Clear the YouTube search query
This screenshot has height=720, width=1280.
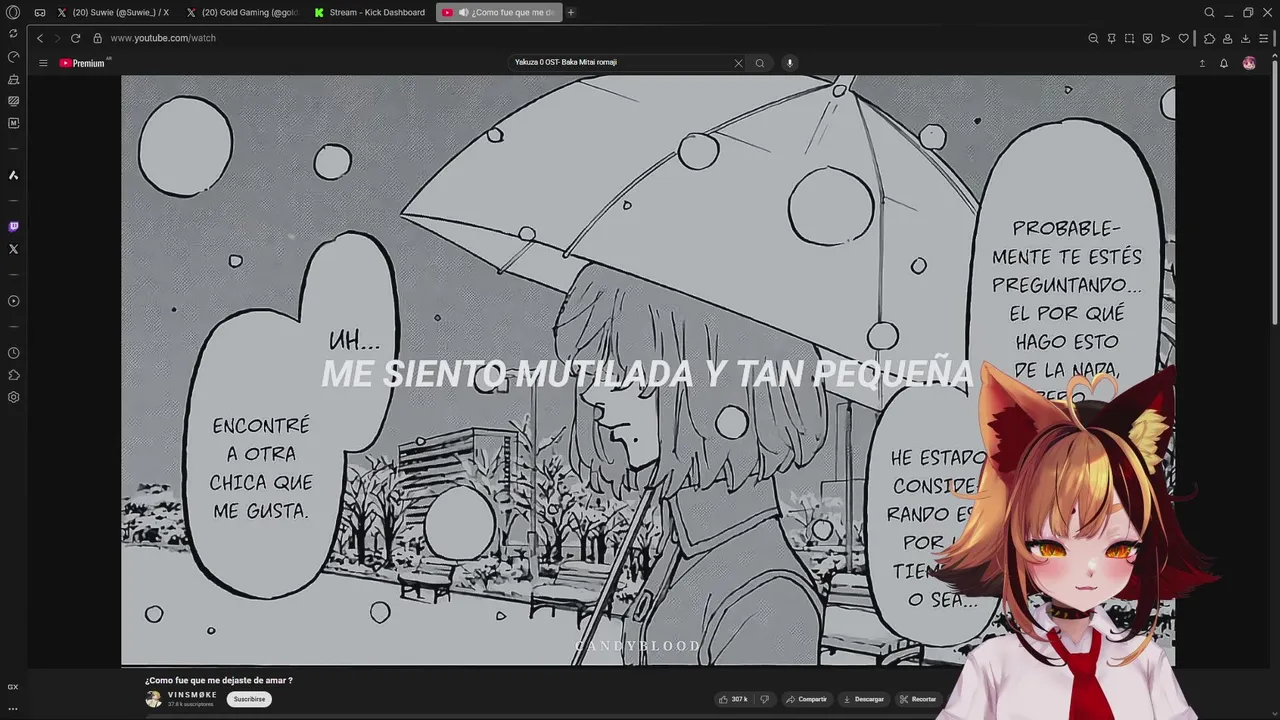pos(738,63)
